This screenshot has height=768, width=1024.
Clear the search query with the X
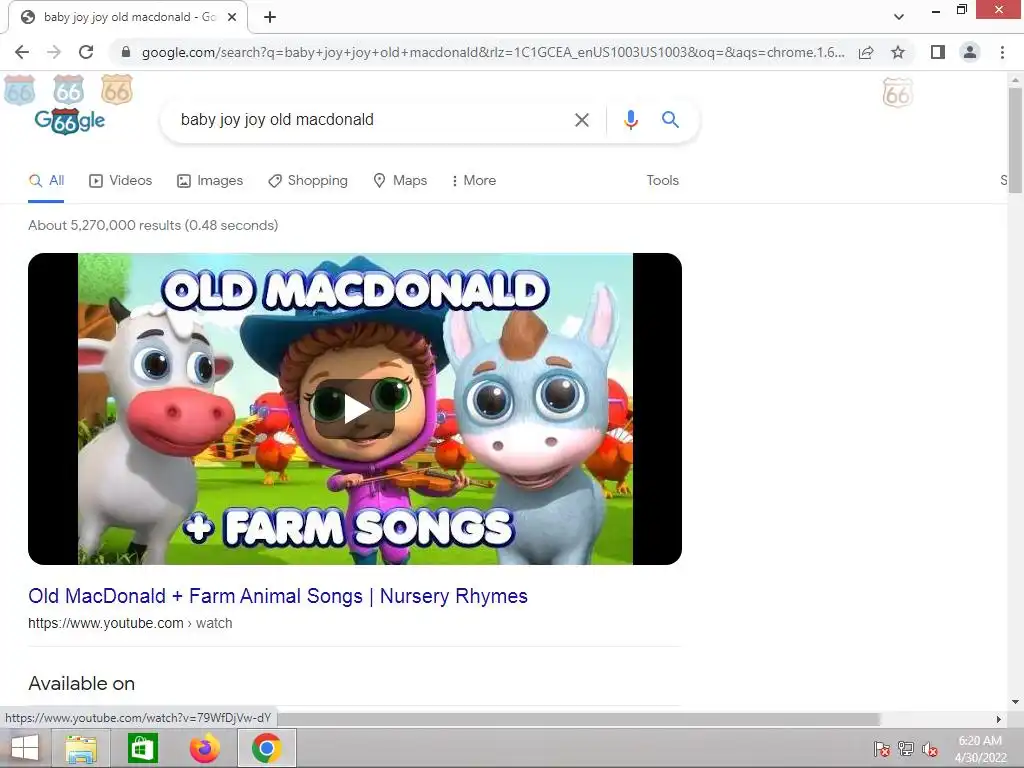point(581,120)
